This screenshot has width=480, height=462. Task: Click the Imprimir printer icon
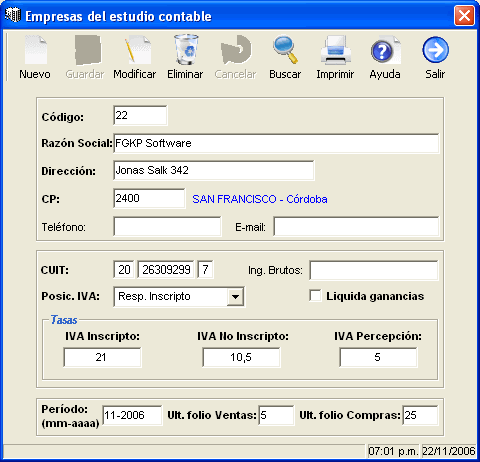click(336, 50)
